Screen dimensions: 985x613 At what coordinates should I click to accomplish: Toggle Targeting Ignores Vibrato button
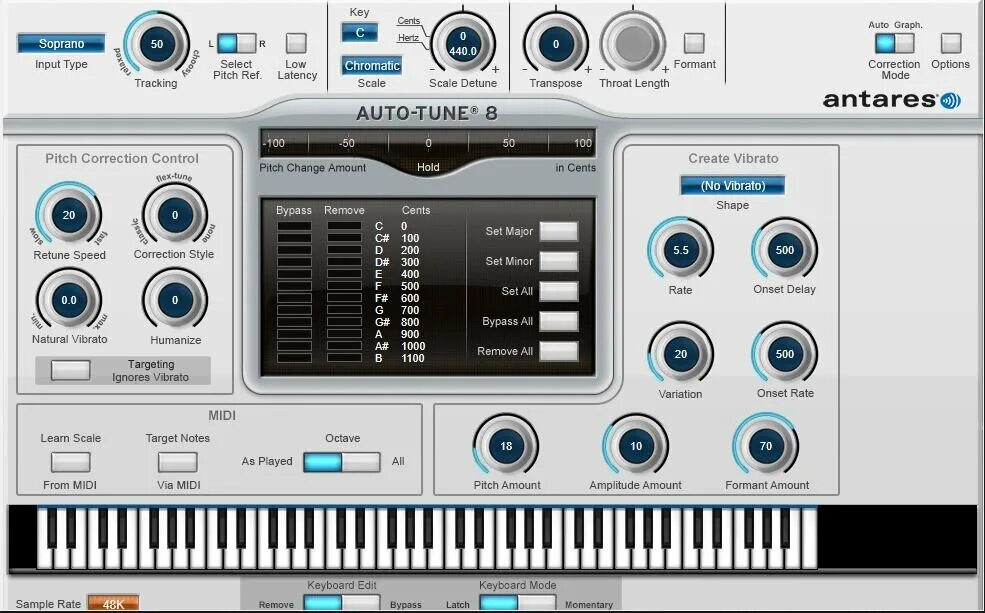click(70, 370)
